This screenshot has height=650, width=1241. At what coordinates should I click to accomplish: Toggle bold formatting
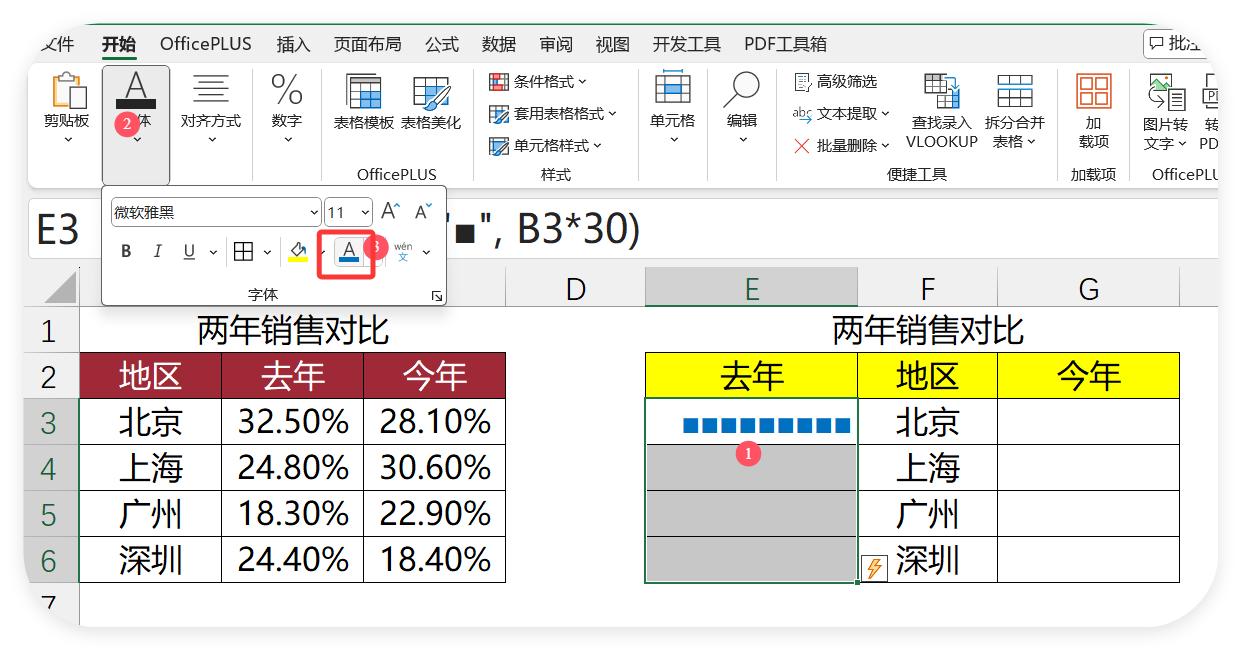click(126, 252)
